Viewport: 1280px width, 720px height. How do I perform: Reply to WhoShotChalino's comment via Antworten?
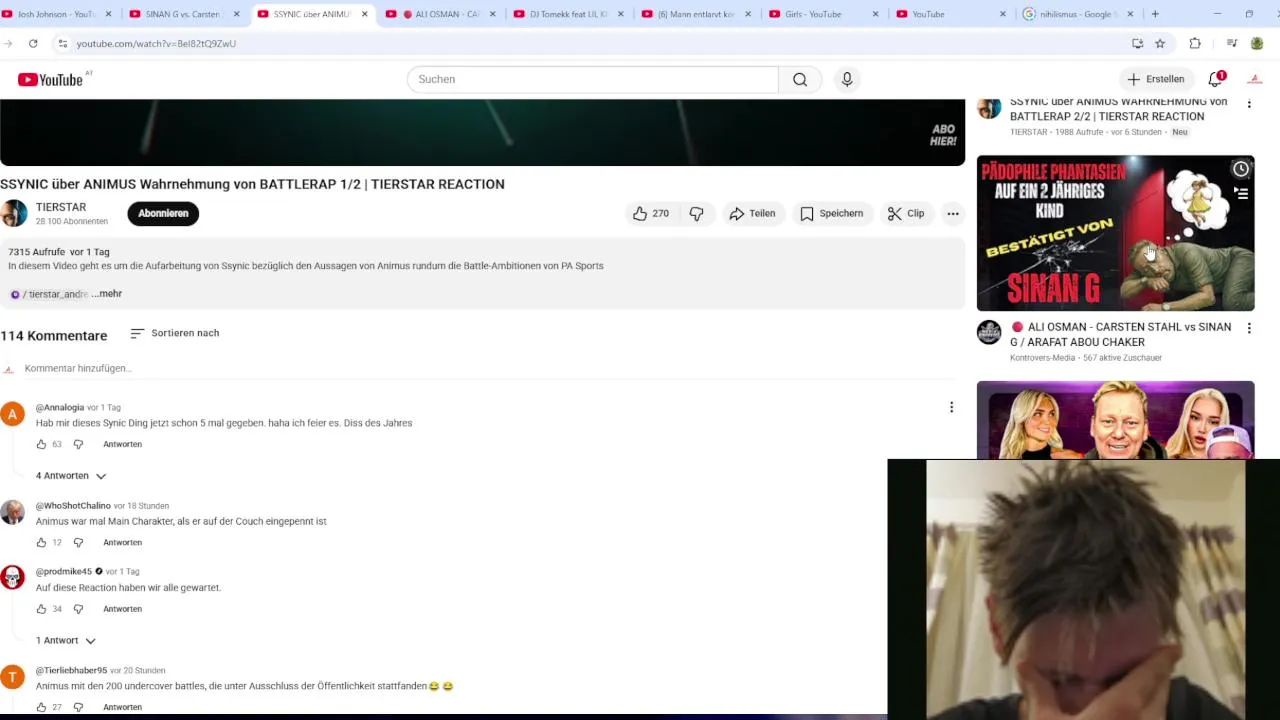122,542
